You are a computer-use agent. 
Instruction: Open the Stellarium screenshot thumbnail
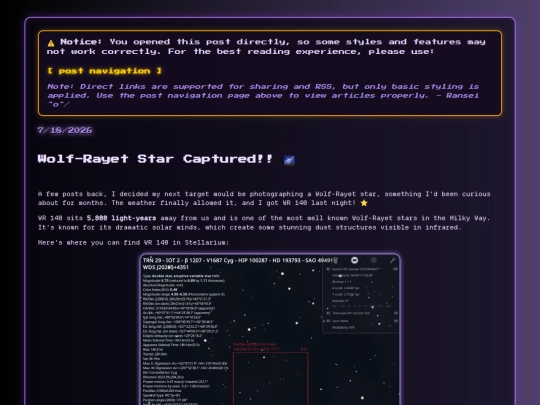click(x=270, y=330)
